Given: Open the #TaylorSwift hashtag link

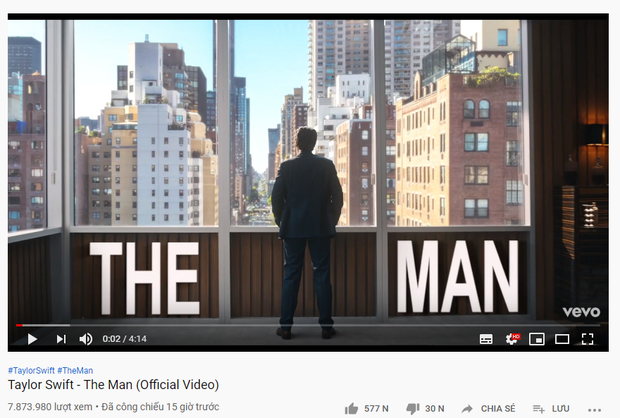Looking at the screenshot, I should pyautogui.click(x=31, y=371).
